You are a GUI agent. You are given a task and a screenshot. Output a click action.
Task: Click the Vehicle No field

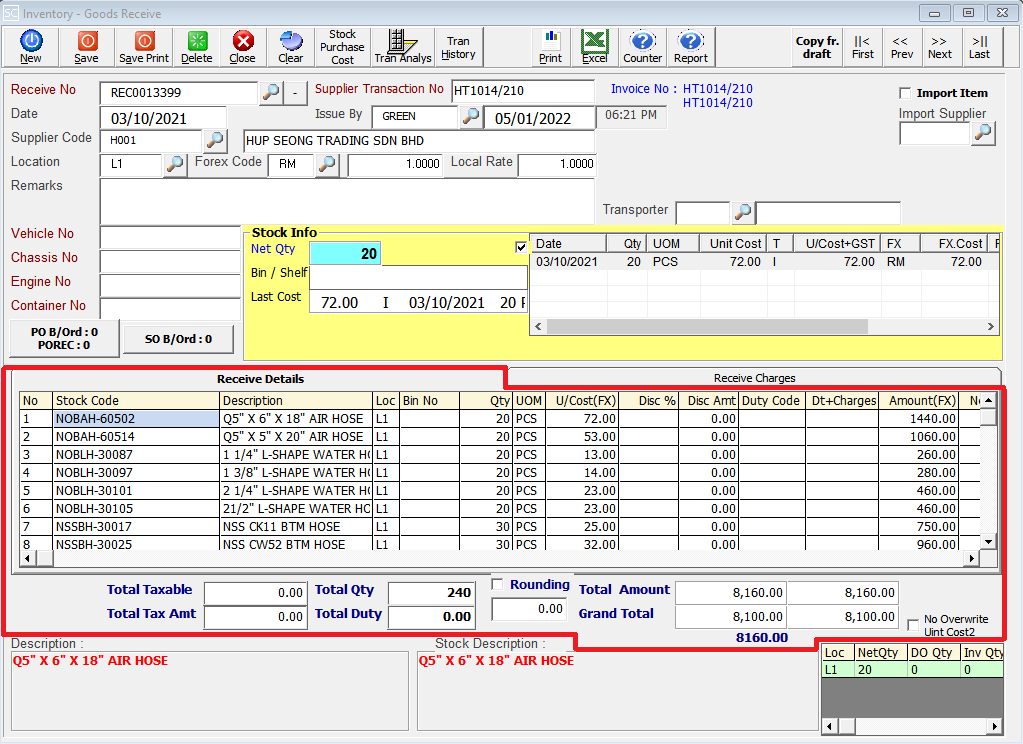[170, 236]
